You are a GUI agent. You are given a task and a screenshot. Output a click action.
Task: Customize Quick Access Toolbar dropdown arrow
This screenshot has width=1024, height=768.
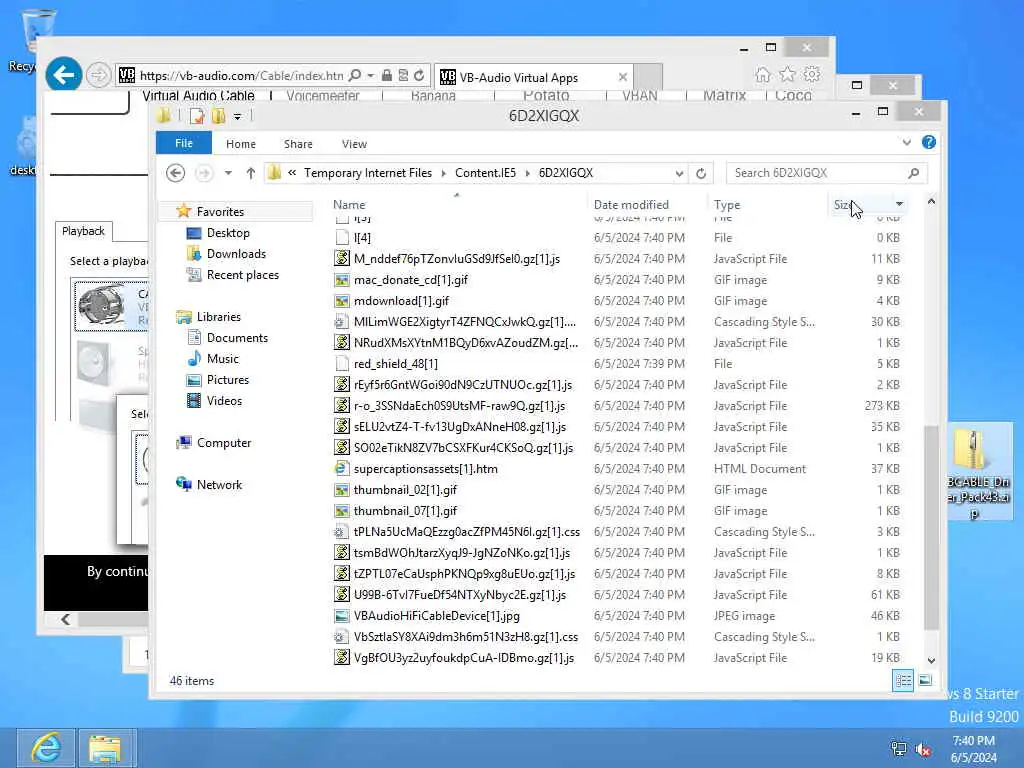click(238, 116)
